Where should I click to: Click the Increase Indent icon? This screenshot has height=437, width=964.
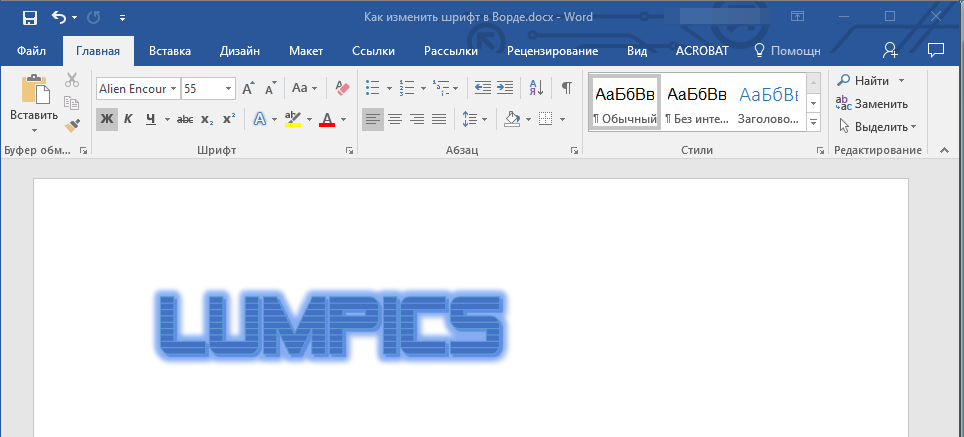[505, 88]
